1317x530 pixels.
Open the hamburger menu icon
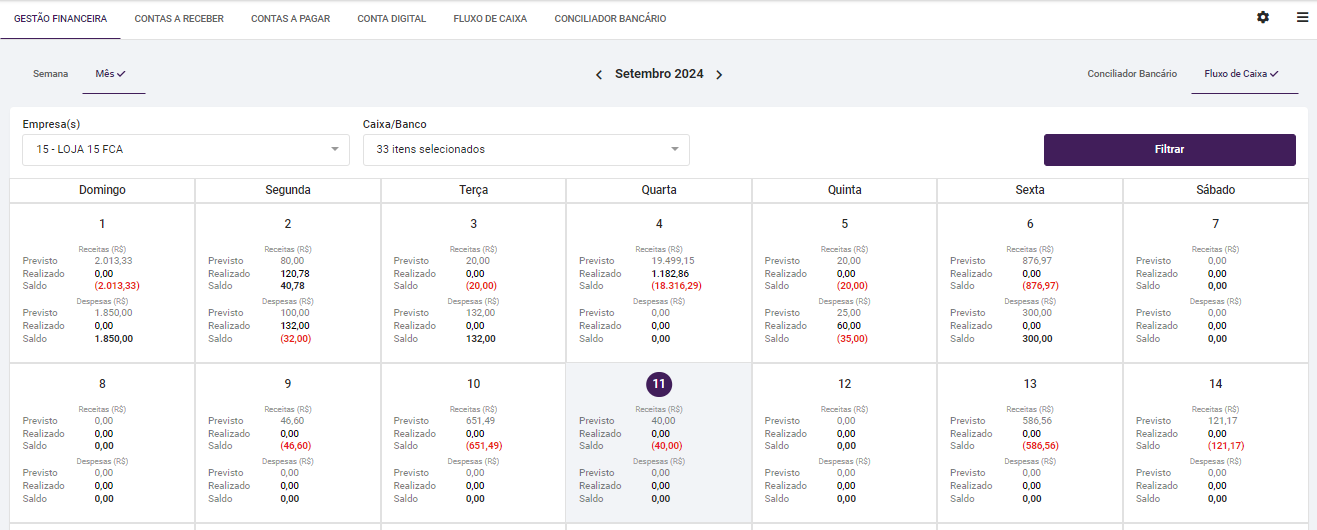(1302, 18)
